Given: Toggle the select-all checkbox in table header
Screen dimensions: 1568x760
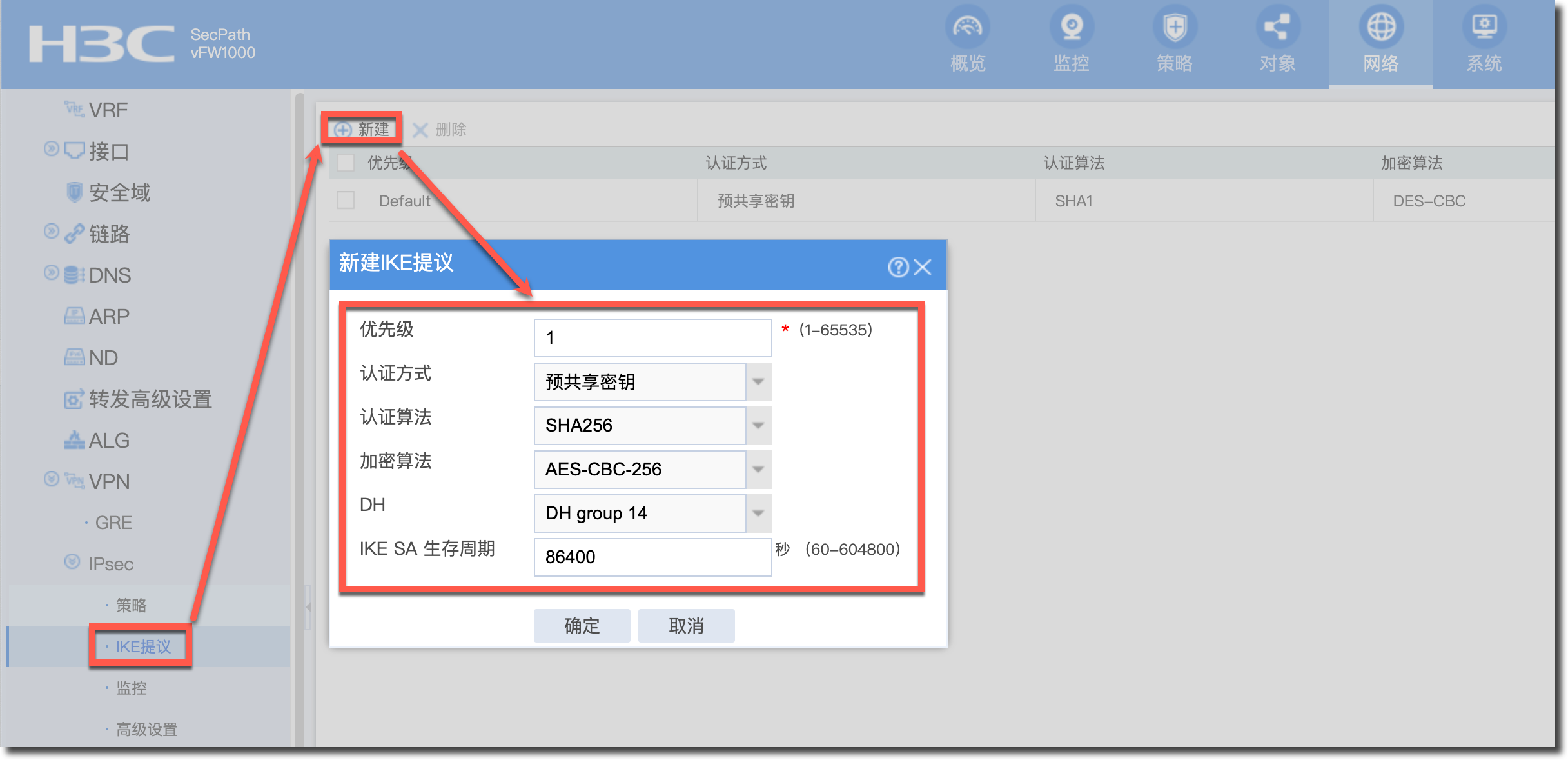Looking at the screenshot, I should pos(346,163).
